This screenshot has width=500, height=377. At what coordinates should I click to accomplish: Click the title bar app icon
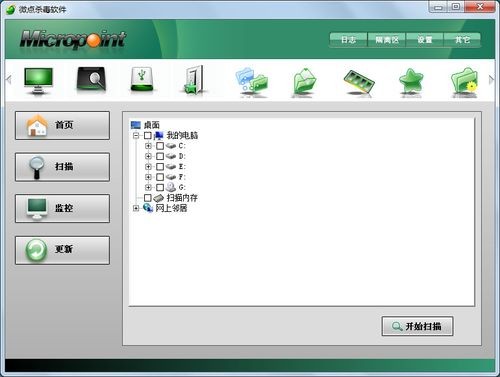point(11,9)
